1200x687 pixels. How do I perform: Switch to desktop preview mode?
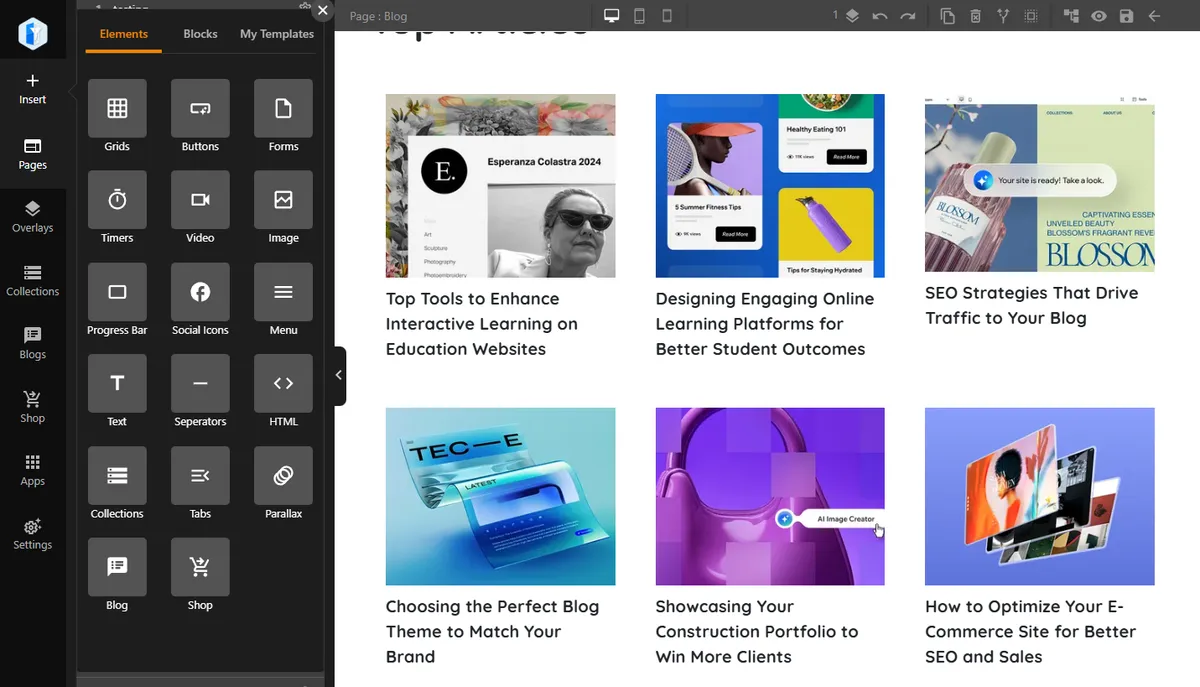click(612, 16)
